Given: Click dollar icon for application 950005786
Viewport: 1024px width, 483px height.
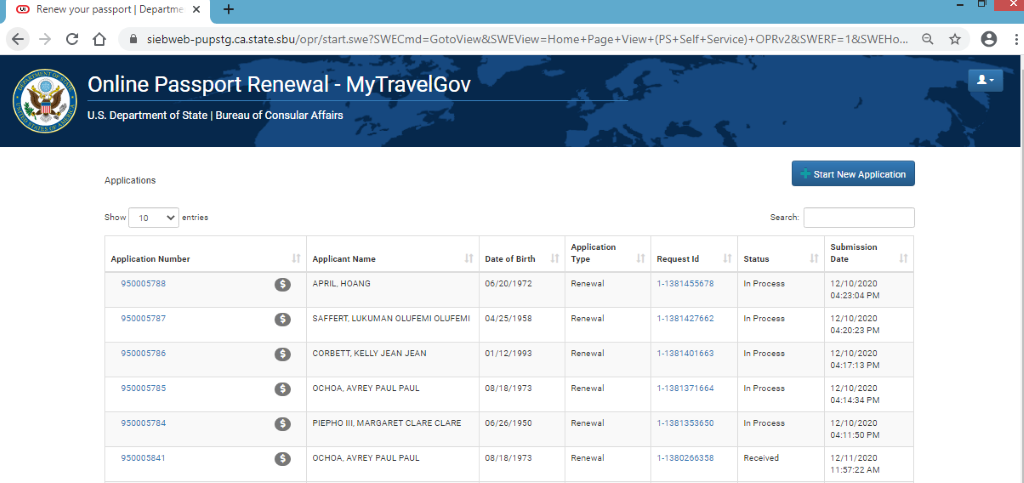Looking at the screenshot, I should (x=283, y=354).
